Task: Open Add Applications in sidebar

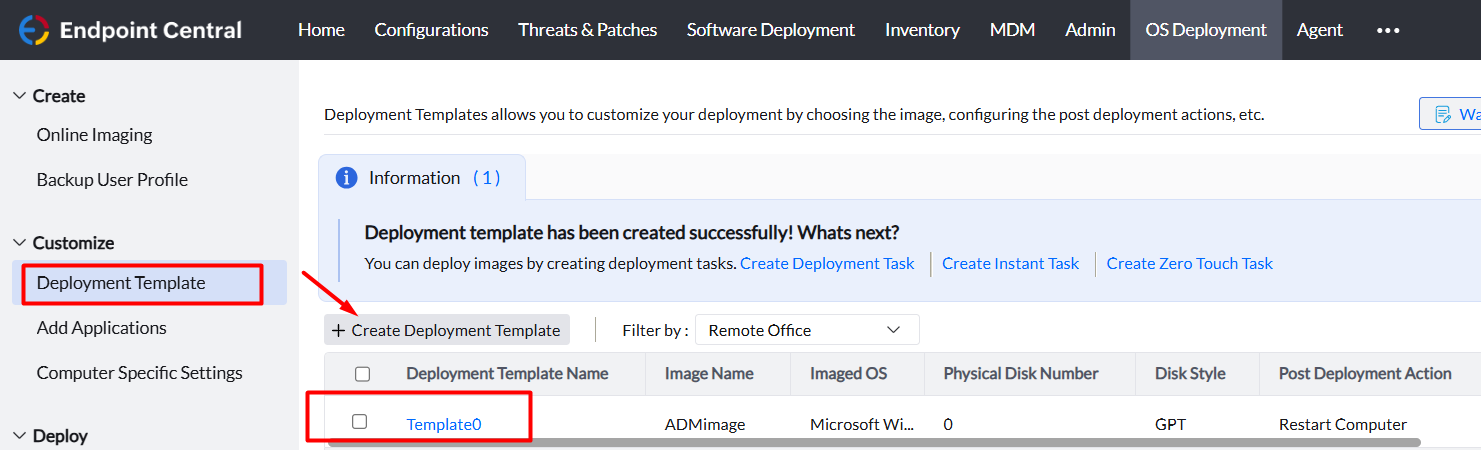Action: point(101,328)
